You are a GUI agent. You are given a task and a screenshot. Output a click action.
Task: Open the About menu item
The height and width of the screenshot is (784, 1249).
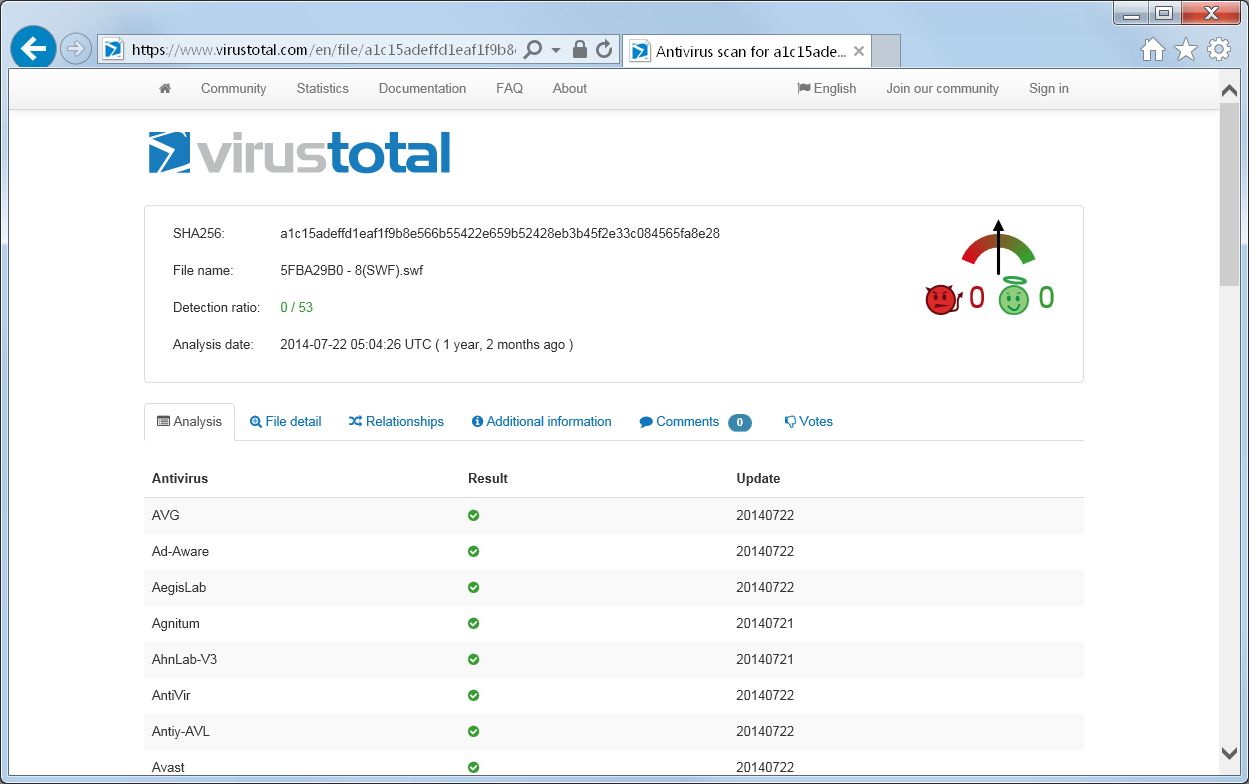[570, 89]
